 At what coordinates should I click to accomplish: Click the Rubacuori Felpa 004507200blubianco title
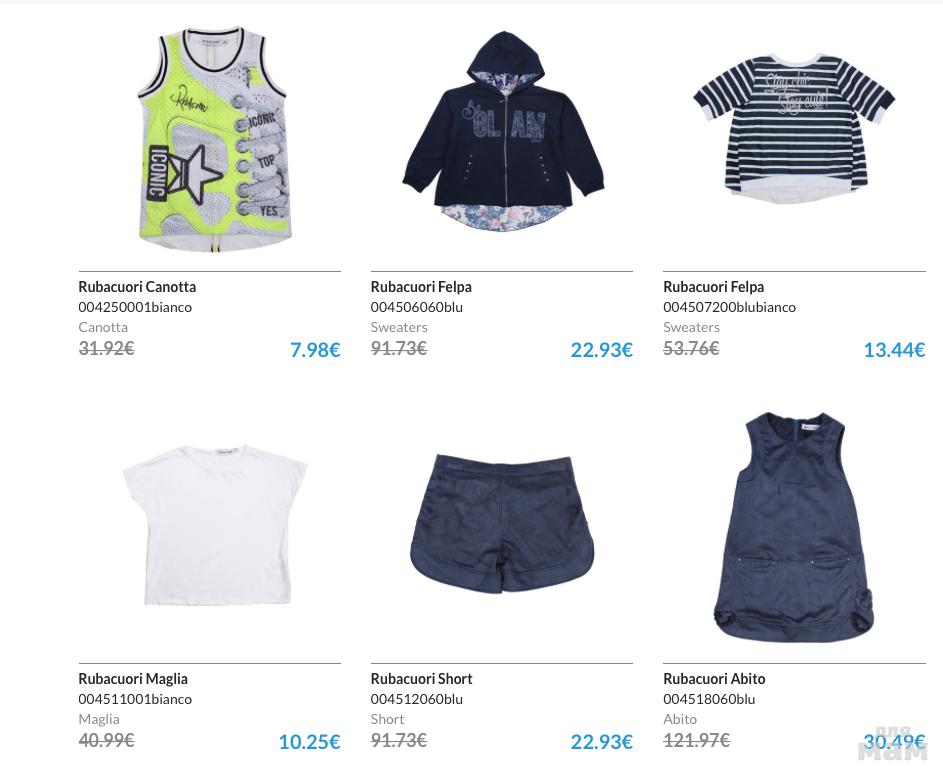(x=713, y=287)
